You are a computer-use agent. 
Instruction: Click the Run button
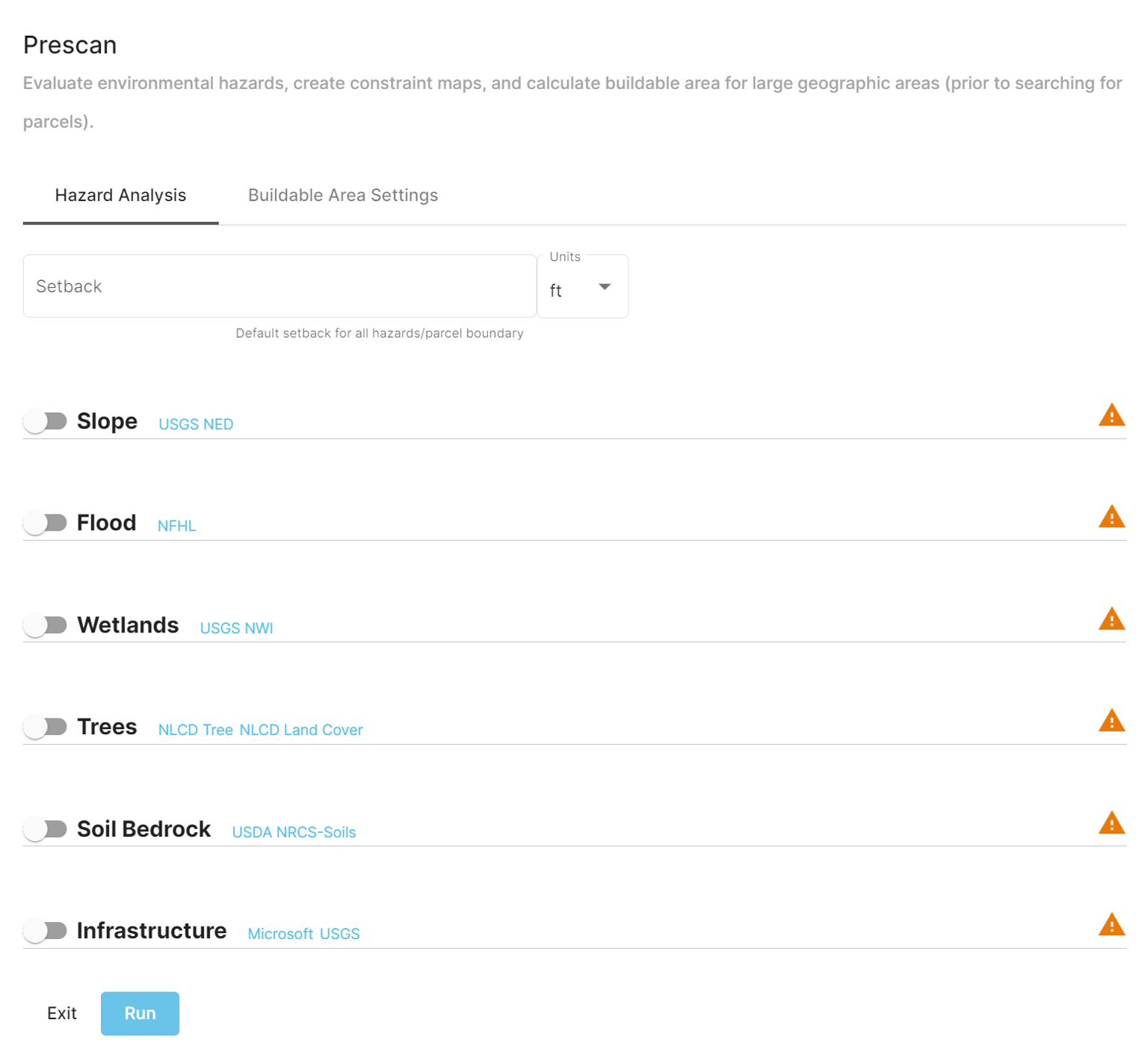pos(140,1013)
